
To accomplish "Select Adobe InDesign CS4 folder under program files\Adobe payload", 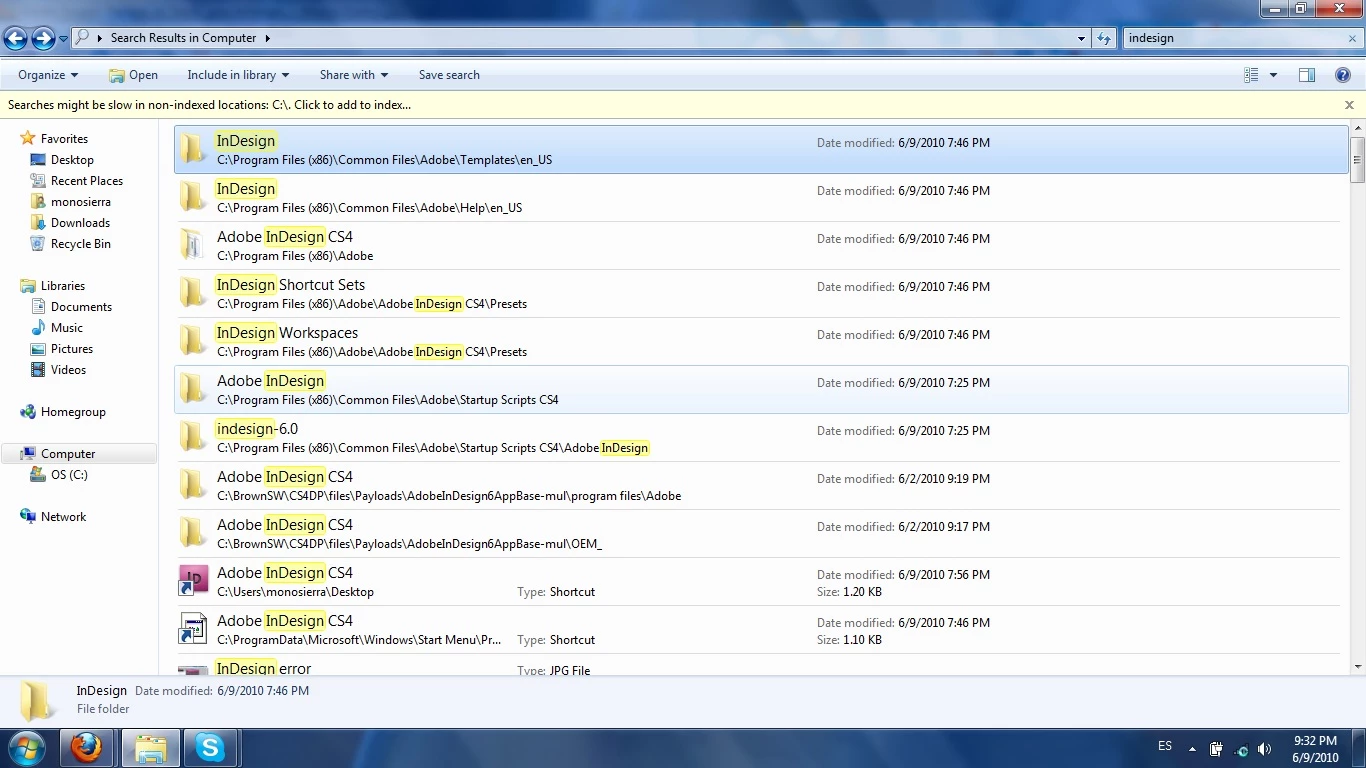I will [761, 486].
